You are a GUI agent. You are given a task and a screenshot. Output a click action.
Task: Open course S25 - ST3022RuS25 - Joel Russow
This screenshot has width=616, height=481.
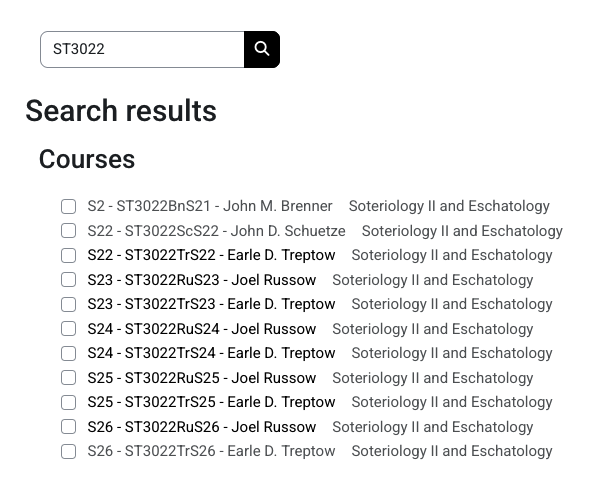tap(202, 378)
